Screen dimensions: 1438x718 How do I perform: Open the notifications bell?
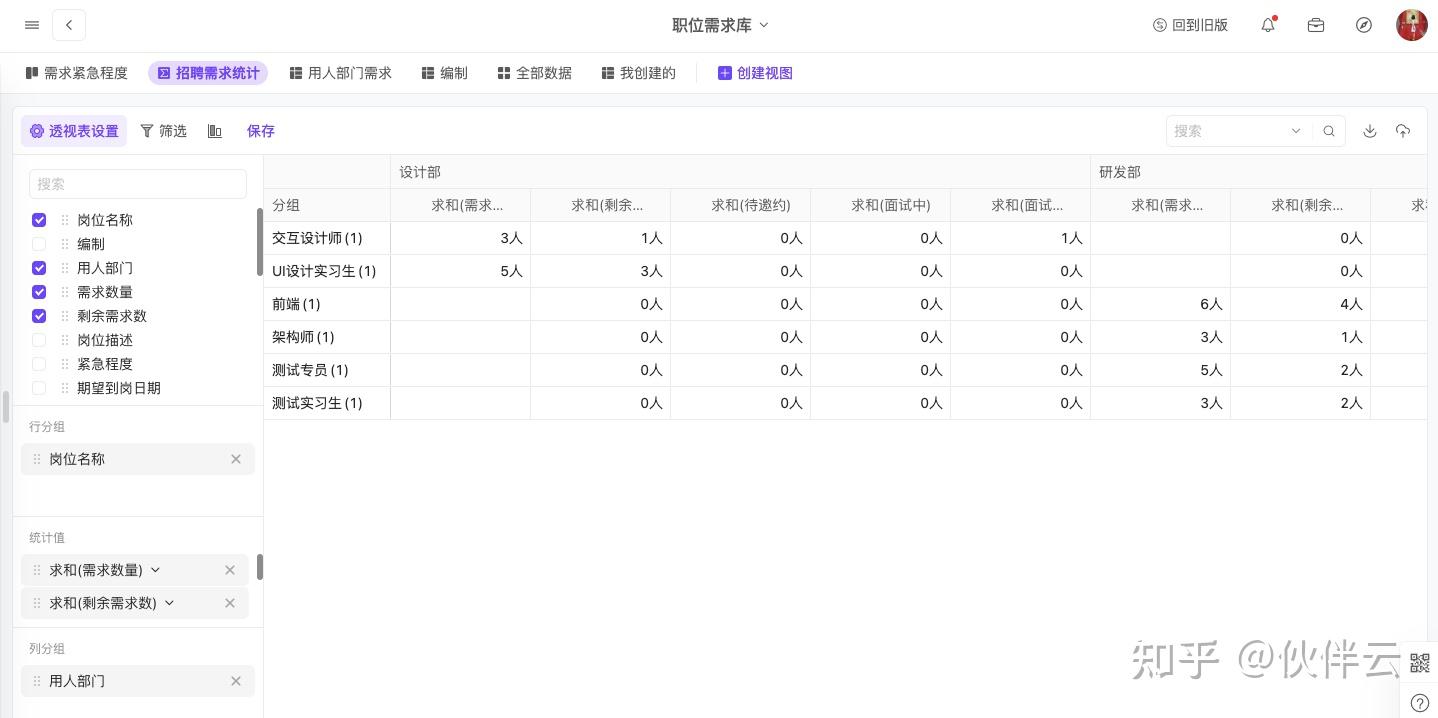click(1268, 25)
